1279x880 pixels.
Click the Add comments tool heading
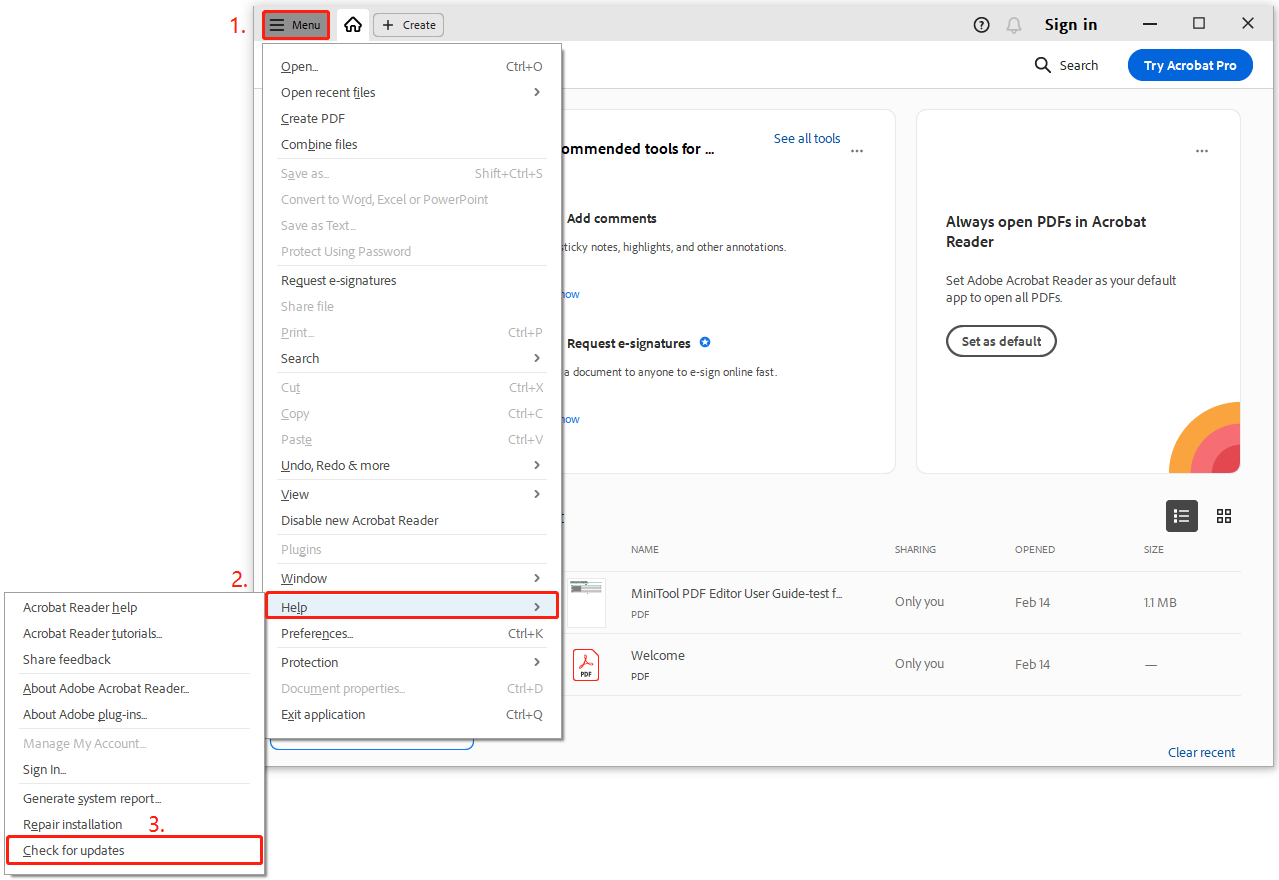612,218
